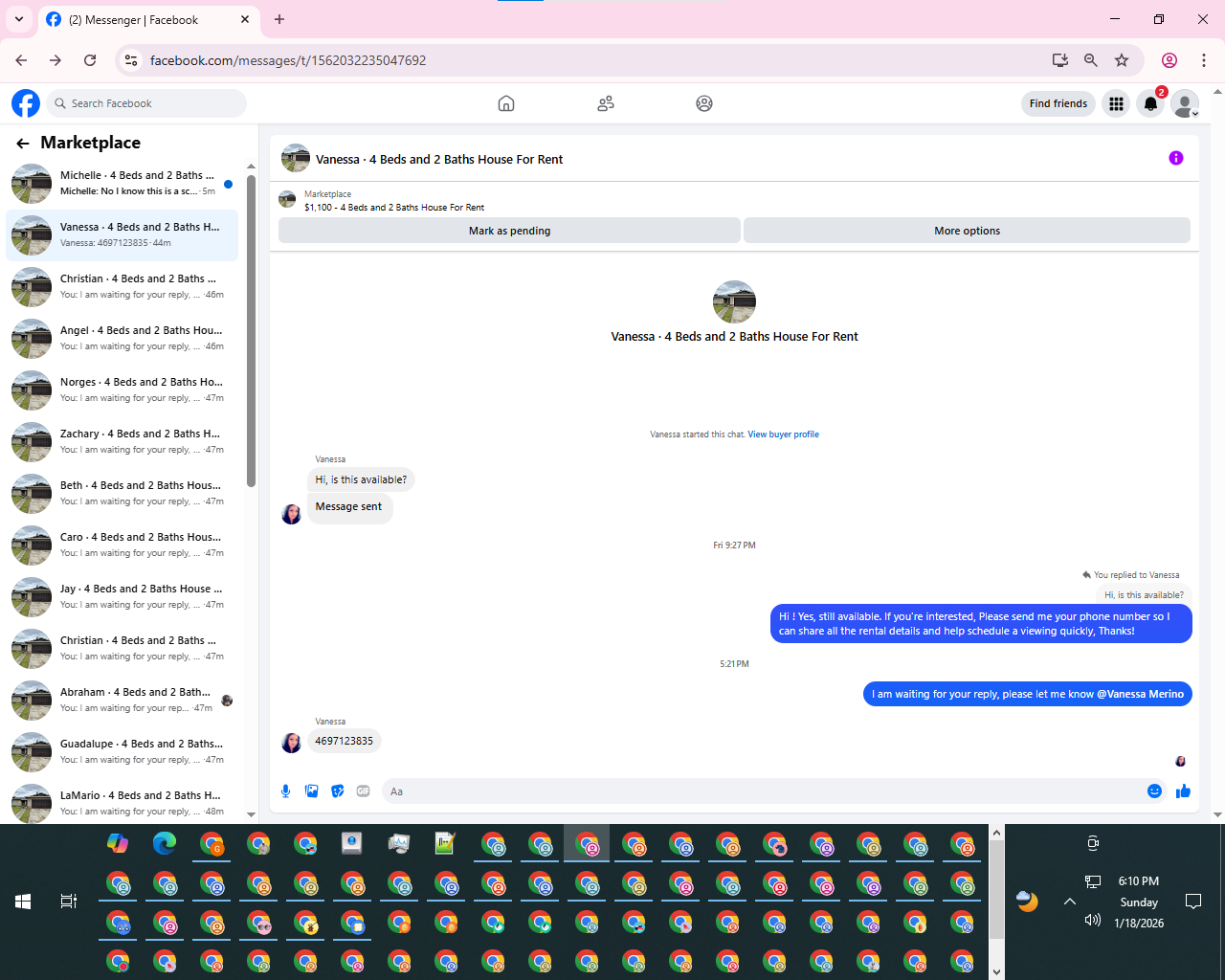Choose a GIF icon
Screen dimensions: 1225x980
(x=363, y=791)
